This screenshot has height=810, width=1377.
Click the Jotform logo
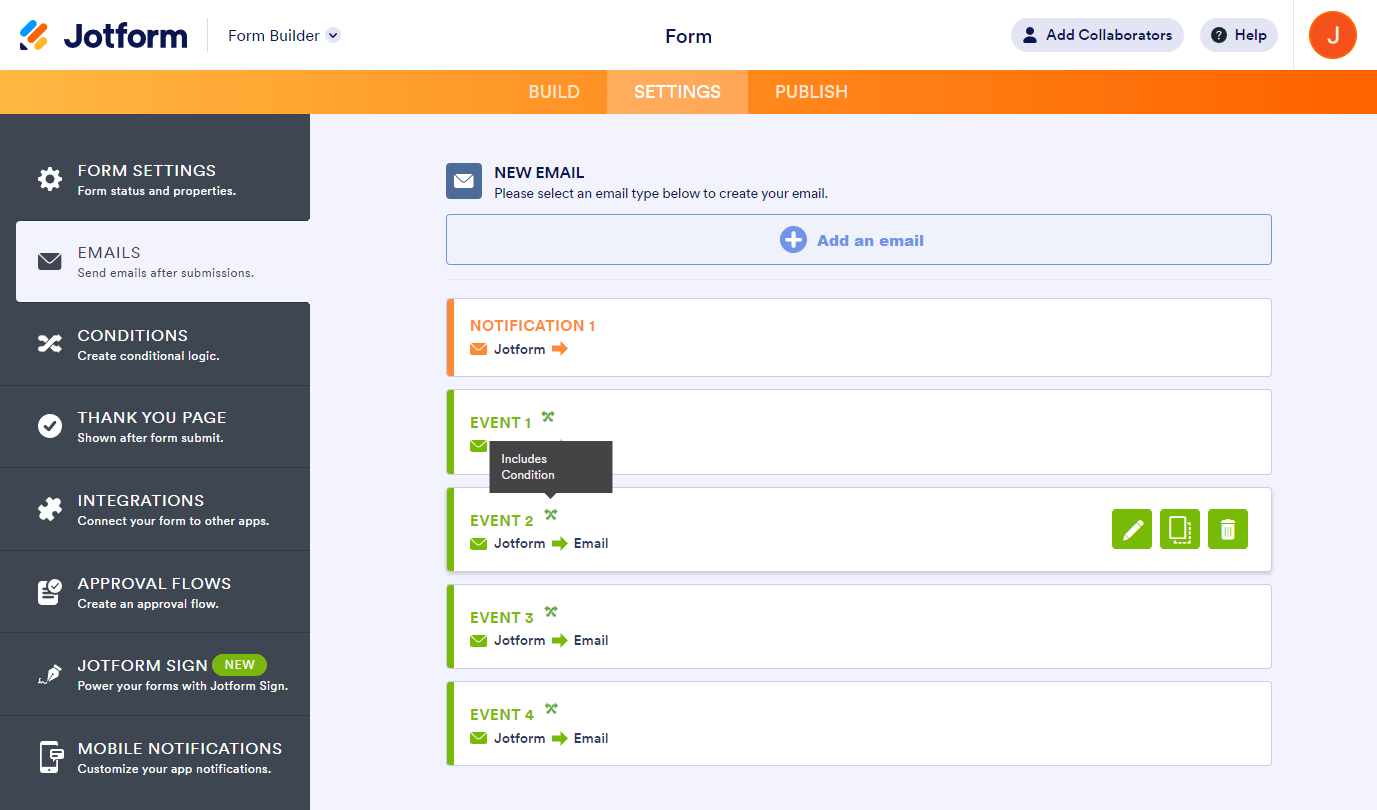[x=104, y=35]
